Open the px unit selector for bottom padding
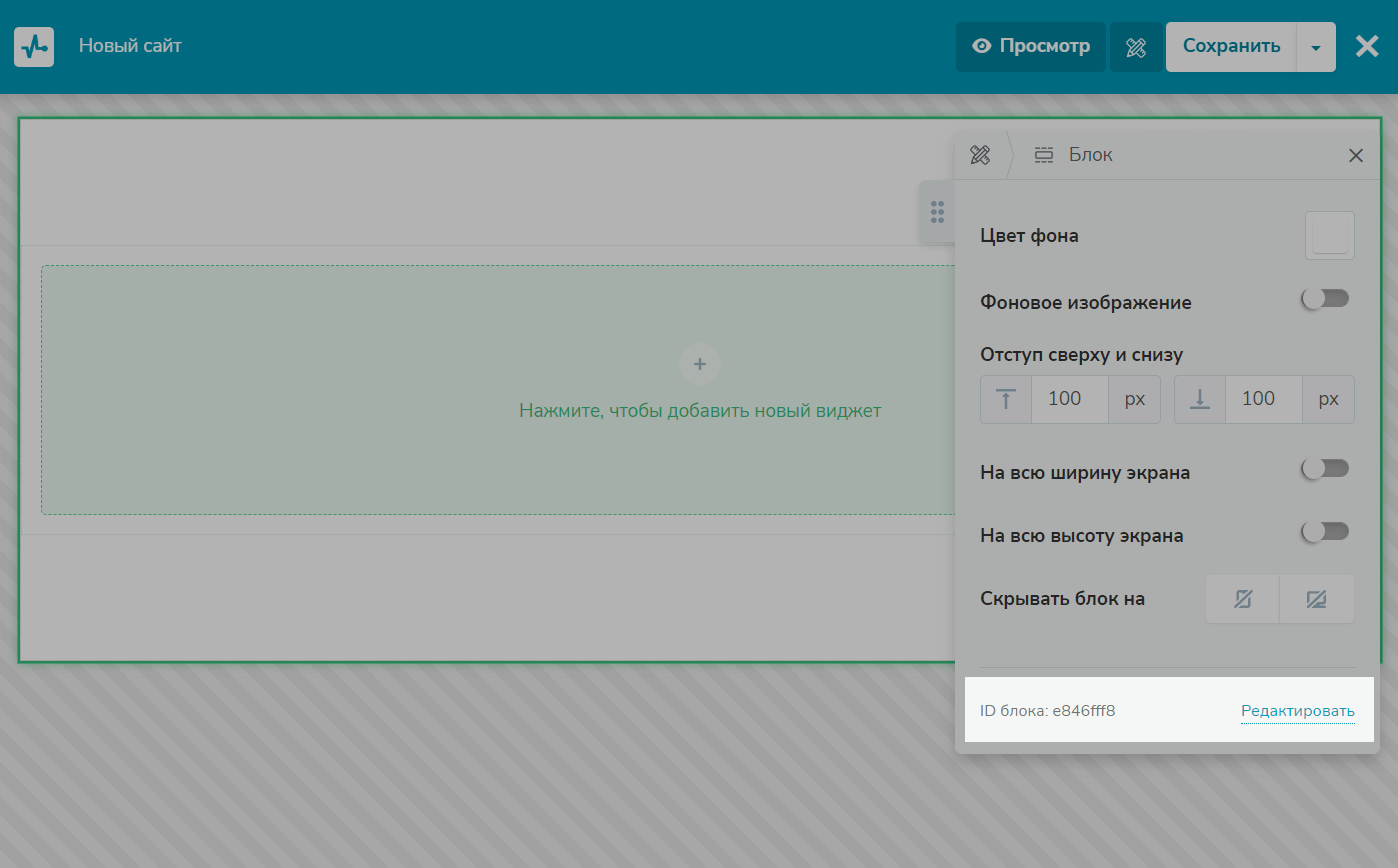1398x868 pixels. [x=1328, y=399]
